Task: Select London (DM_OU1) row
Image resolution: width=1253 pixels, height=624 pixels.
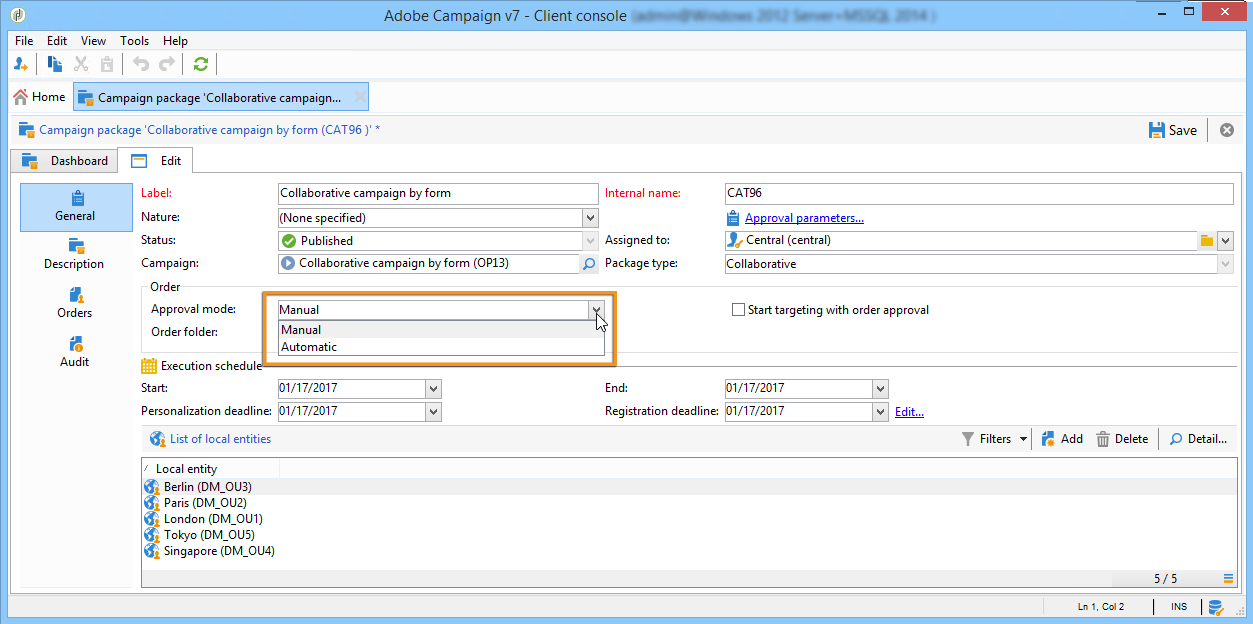Action: click(x=689, y=519)
